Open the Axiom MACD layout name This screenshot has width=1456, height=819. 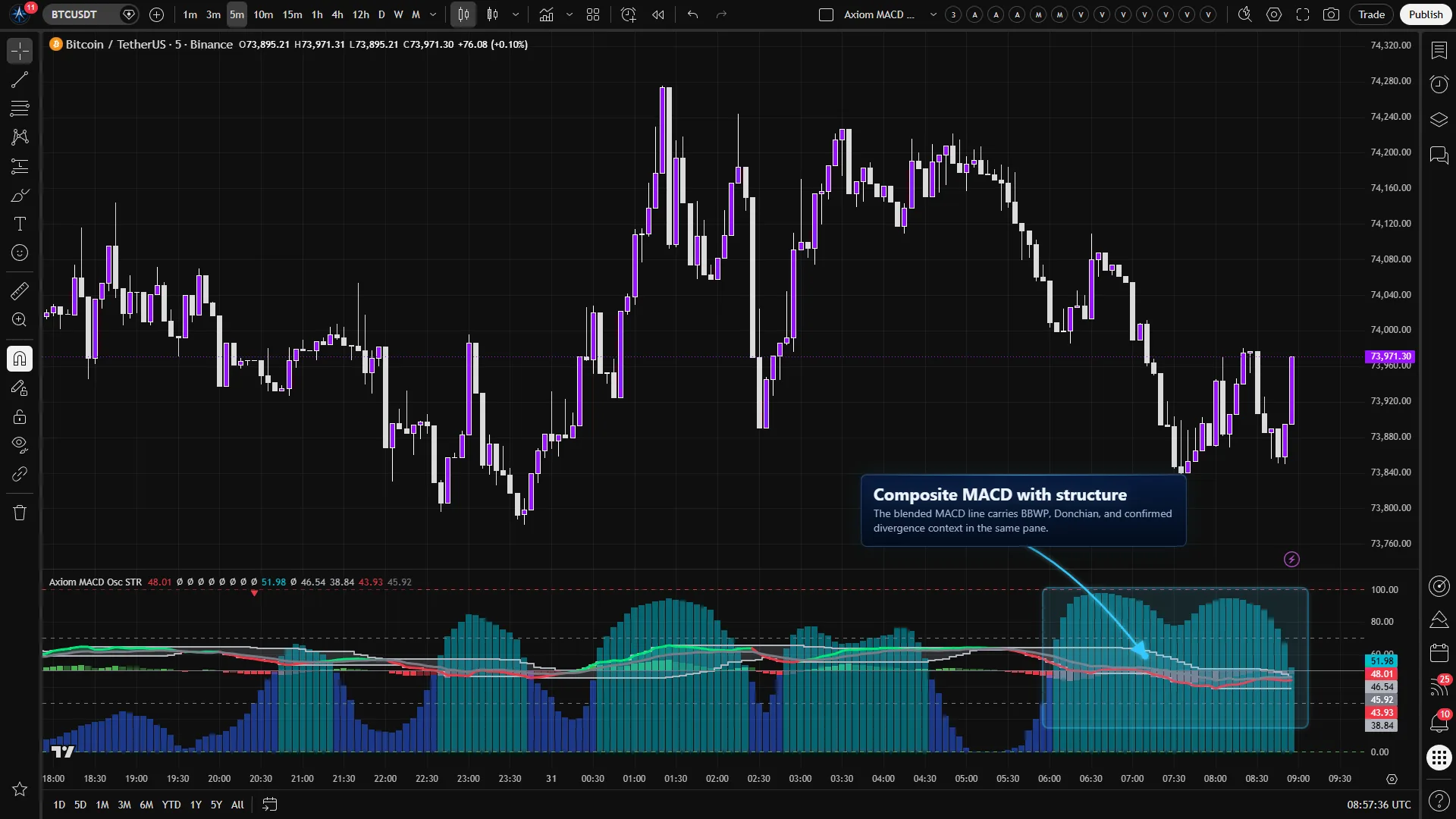pos(879,14)
